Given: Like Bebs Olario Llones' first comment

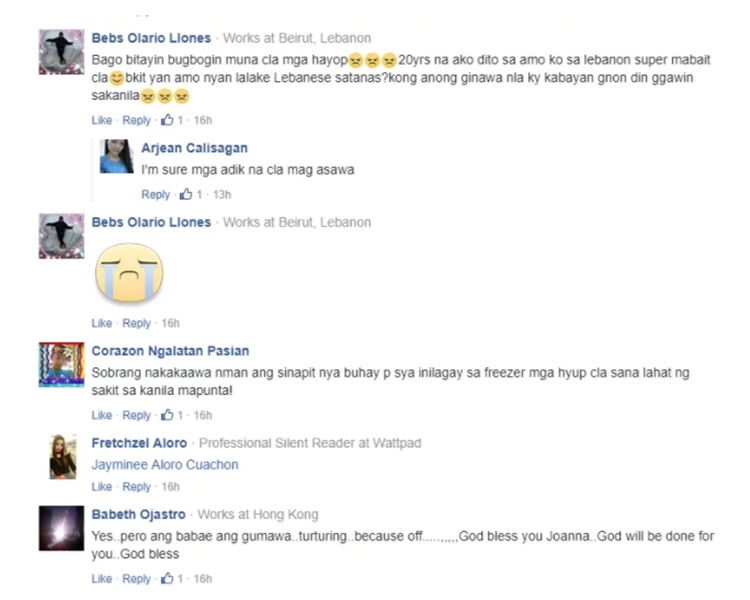Looking at the screenshot, I should pos(101,120).
